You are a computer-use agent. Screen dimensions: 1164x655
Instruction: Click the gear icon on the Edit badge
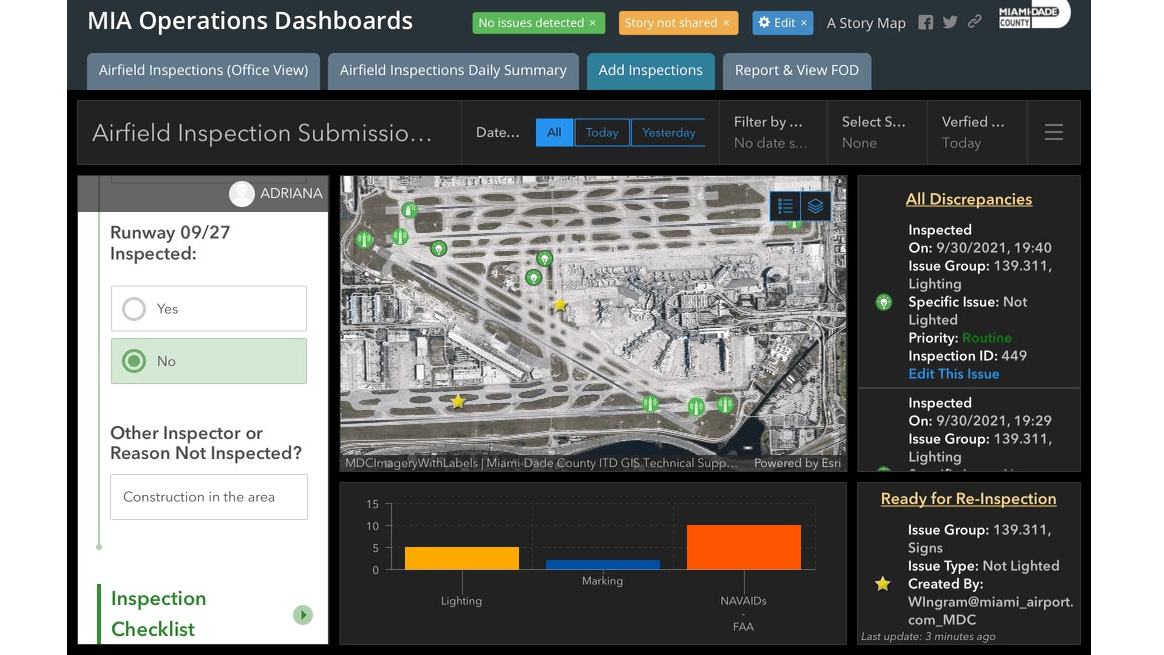pyautogui.click(x=764, y=22)
